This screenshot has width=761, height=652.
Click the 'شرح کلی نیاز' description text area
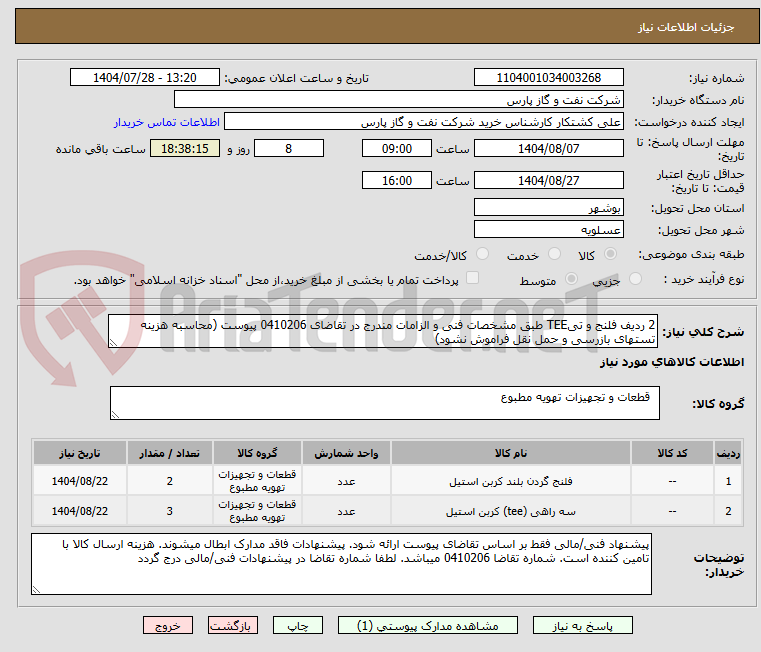[384, 333]
